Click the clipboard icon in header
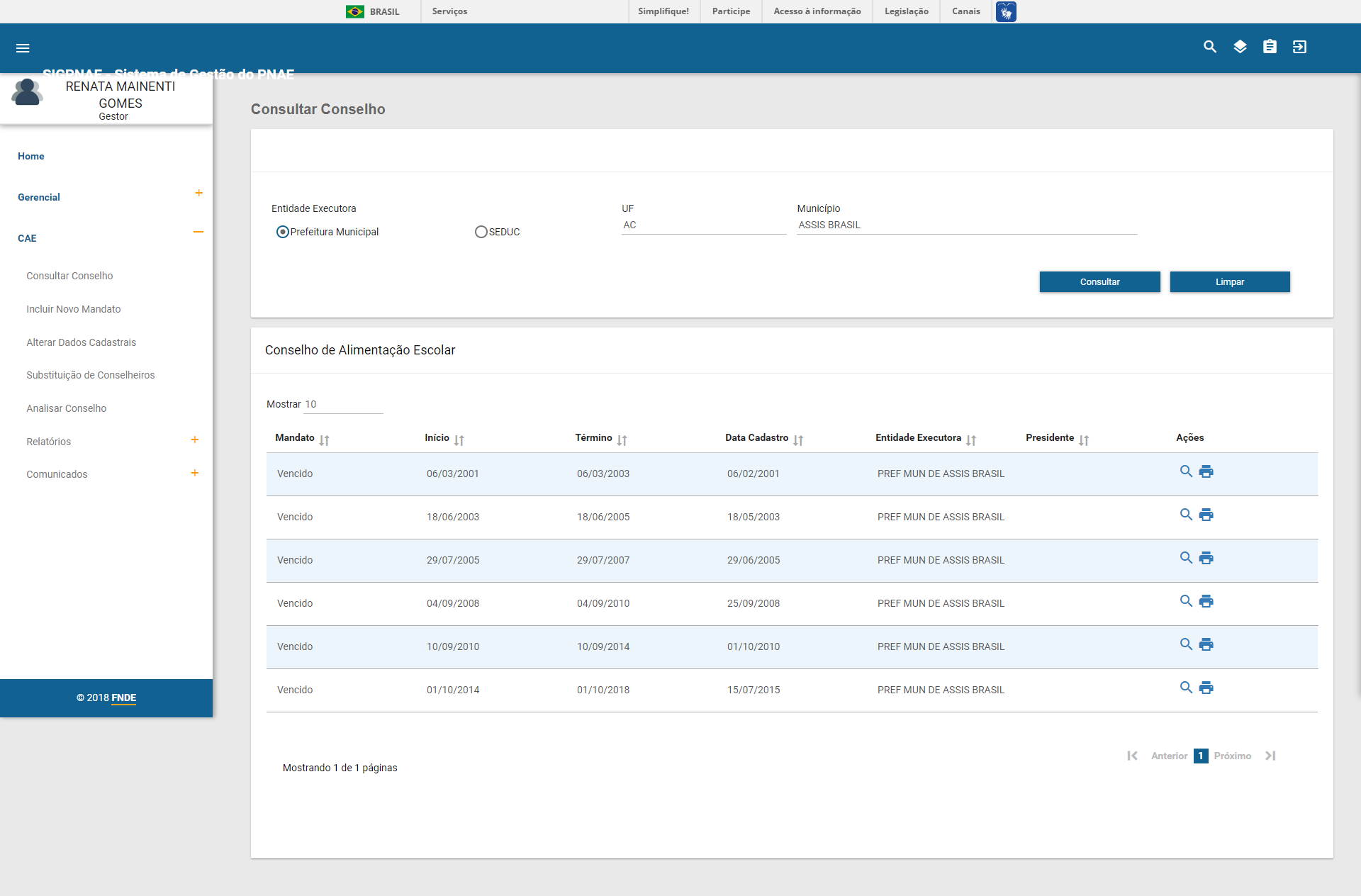The width and height of the screenshot is (1361, 896). coord(1270,47)
